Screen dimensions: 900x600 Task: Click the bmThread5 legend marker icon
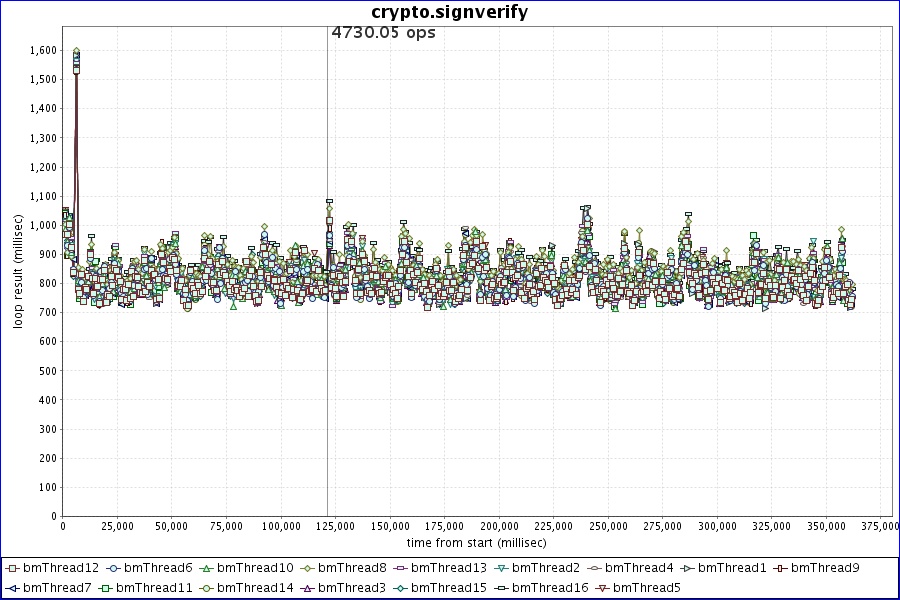click(602, 588)
